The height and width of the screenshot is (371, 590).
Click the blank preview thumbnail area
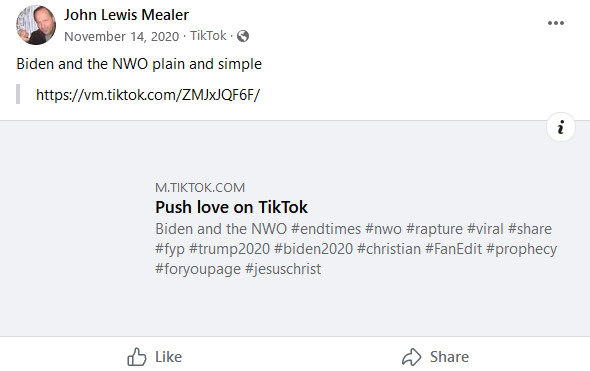tap(75, 228)
